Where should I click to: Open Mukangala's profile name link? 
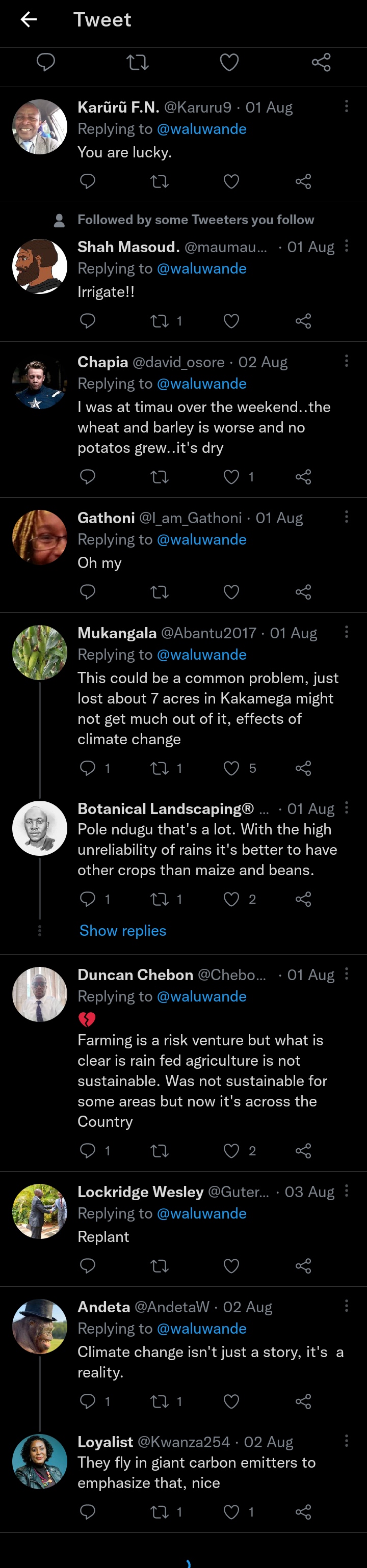click(117, 633)
